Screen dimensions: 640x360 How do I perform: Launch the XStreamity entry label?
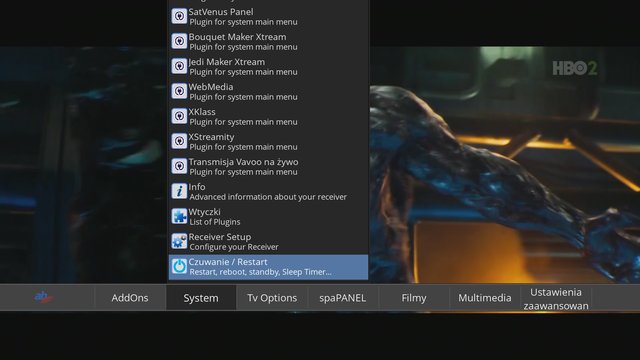click(211, 137)
